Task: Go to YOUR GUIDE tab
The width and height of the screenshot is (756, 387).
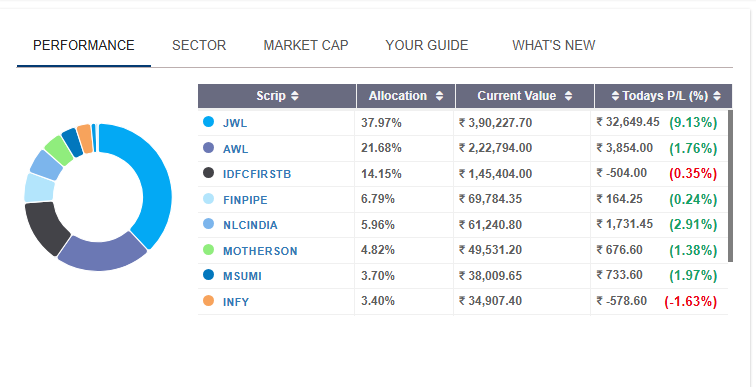Action: click(x=427, y=45)
